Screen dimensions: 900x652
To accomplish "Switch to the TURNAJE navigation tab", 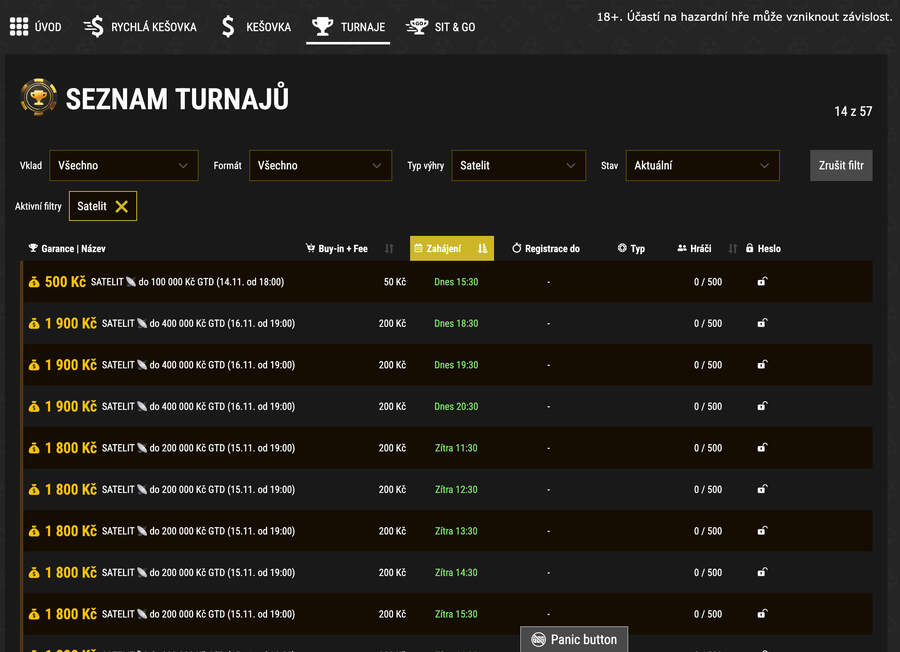I will [347, 27].
